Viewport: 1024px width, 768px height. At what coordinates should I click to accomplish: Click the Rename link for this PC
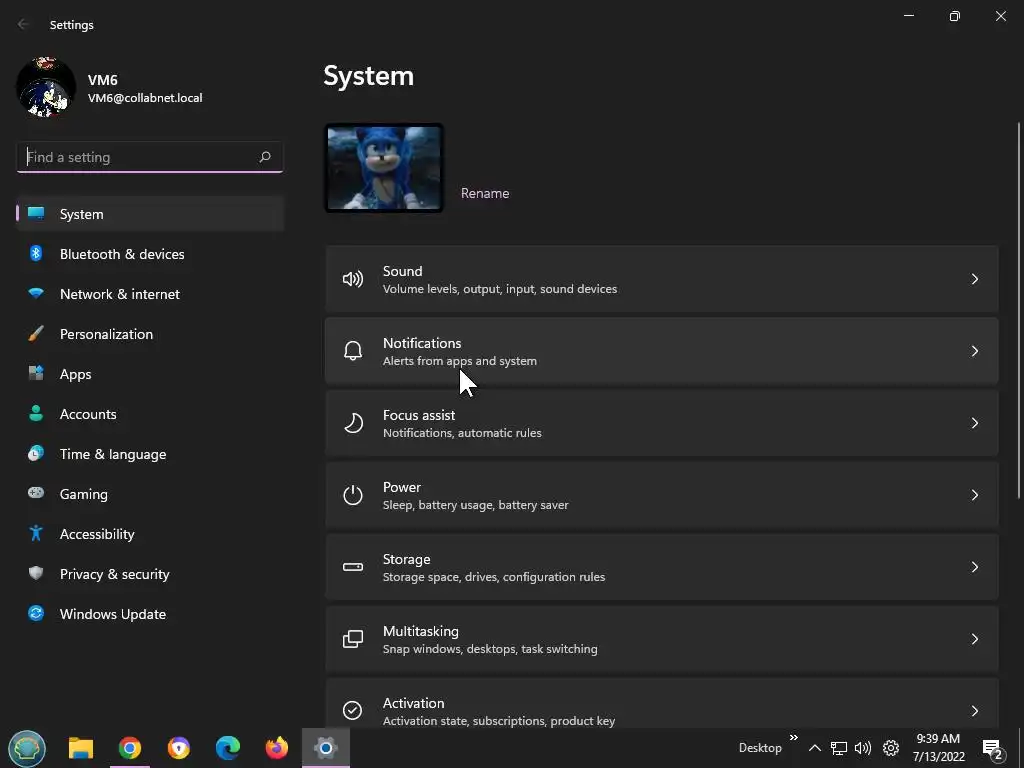tap(485, 193)
